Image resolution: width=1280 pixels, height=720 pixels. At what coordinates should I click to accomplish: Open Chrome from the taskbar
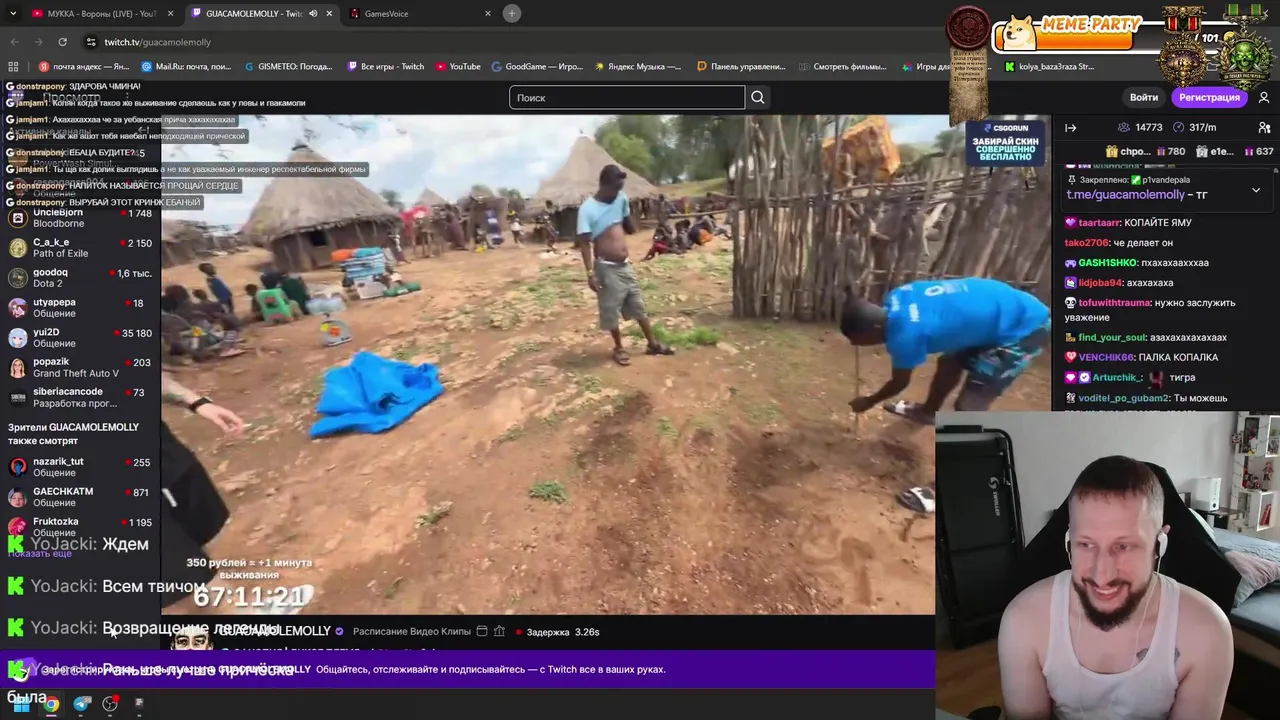coord(51,704)
